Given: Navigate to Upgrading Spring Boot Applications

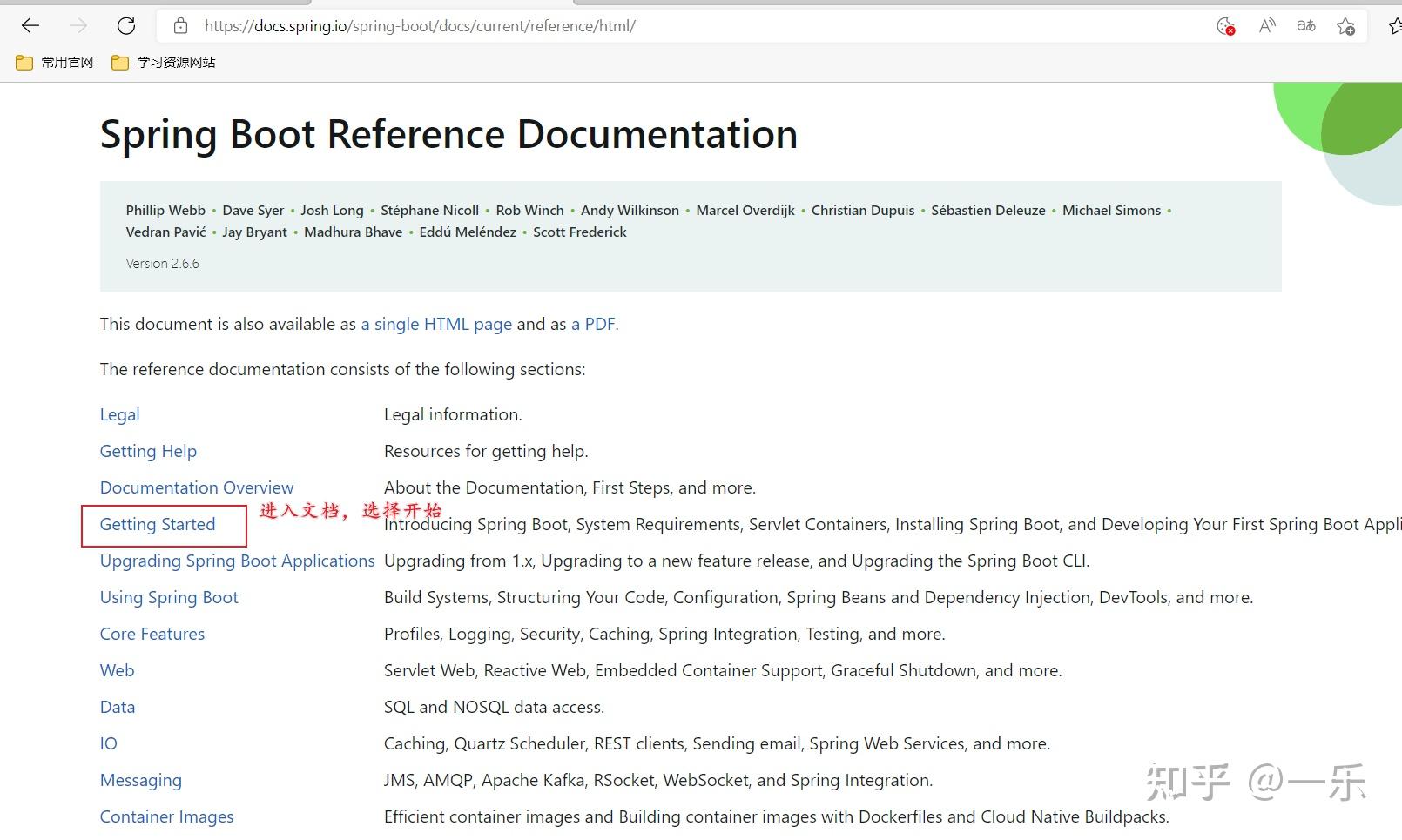Looking at the screenshot, I should coord(237,561).
